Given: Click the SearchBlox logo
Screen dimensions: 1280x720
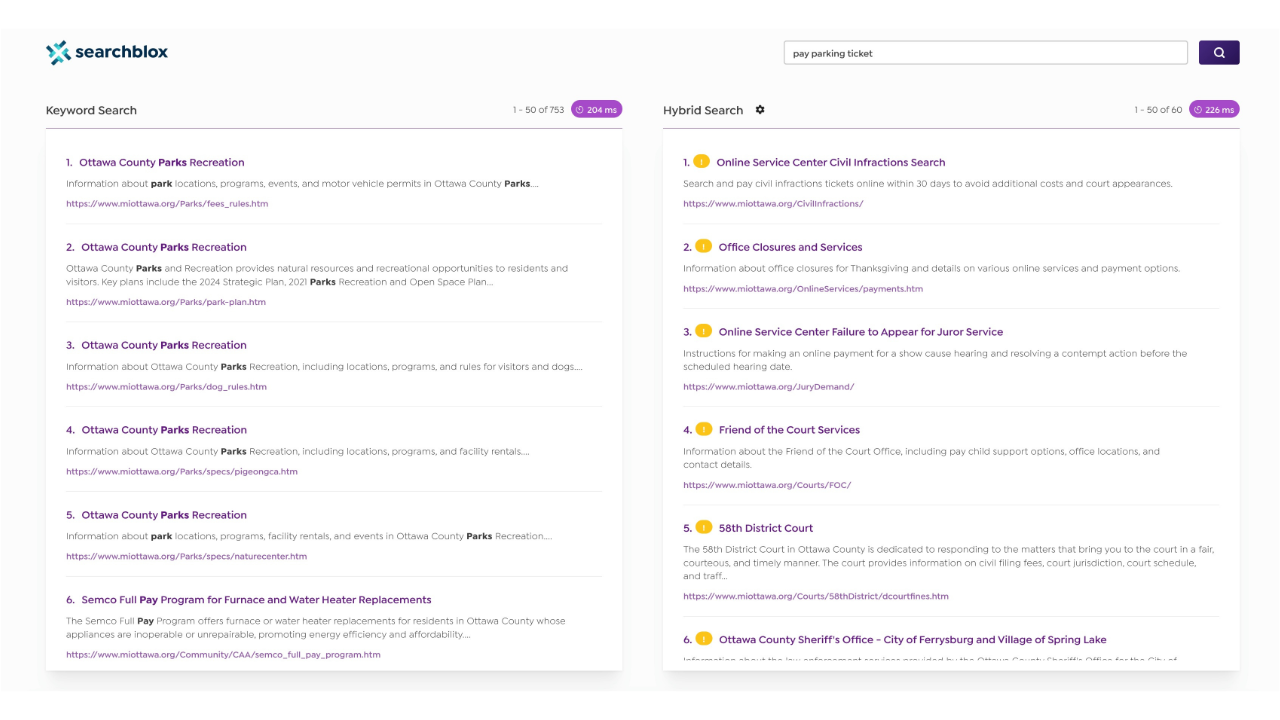Looking at the screenshot, I should 107,53.
